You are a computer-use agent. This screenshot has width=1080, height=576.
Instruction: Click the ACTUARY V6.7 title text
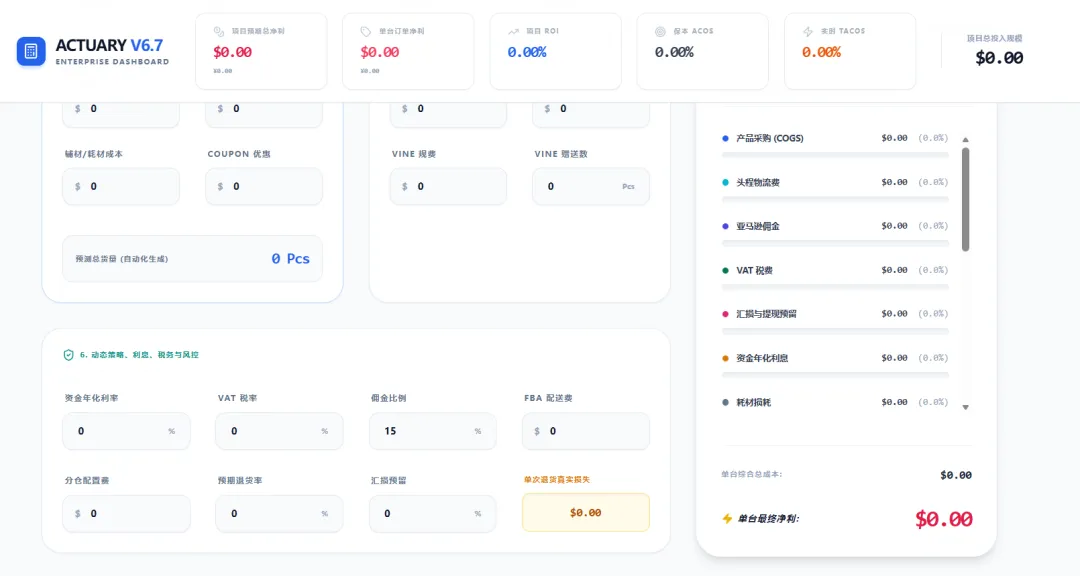(x=110, y=45)
